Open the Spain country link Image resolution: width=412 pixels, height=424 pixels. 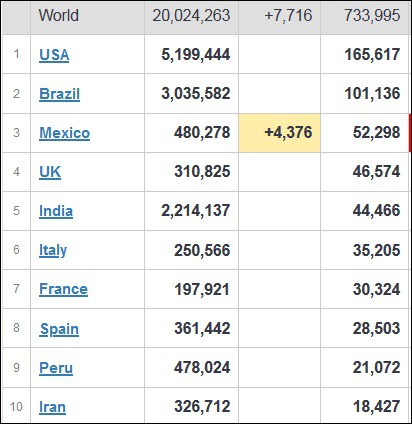pos(59,328)
